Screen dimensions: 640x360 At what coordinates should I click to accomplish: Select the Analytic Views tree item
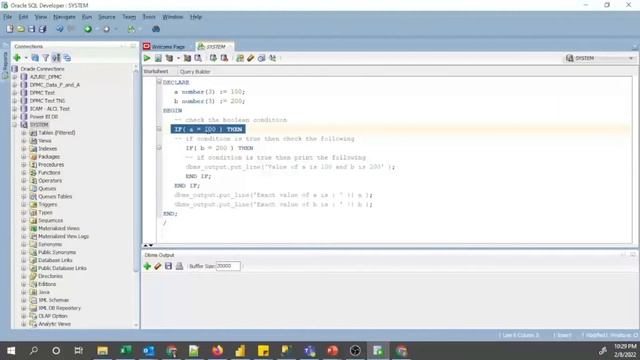coord(54,324)
